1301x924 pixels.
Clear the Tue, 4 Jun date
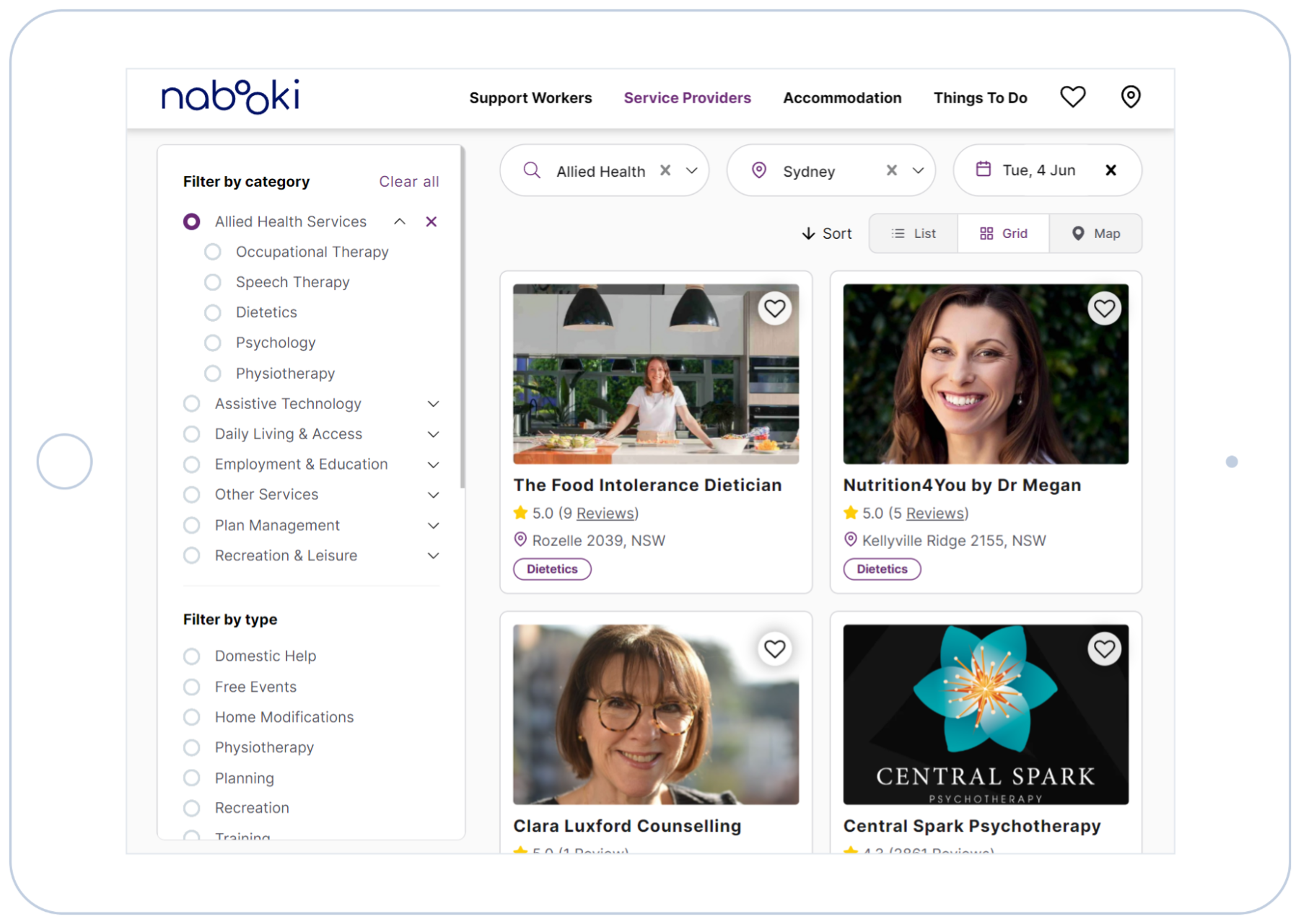pos(1111,170)
